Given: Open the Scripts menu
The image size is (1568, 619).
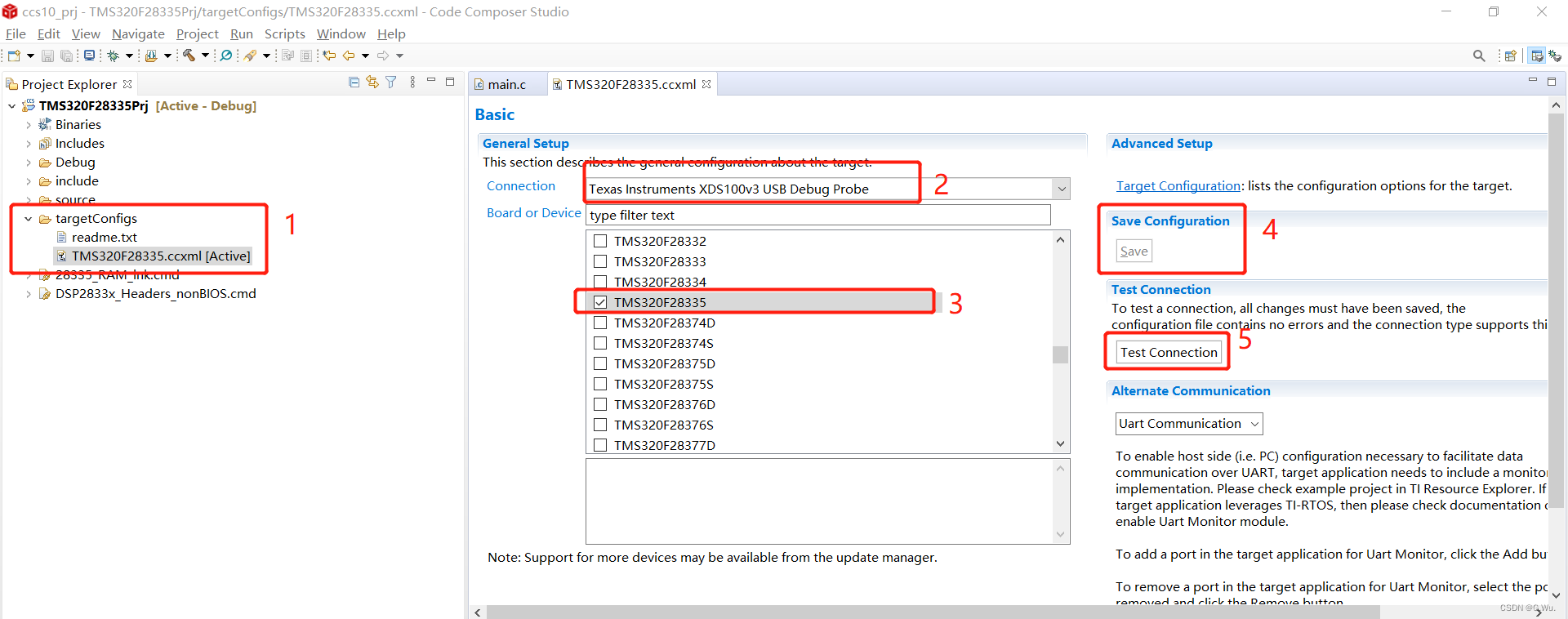Looking at the screenshot, I should [284, 33].
